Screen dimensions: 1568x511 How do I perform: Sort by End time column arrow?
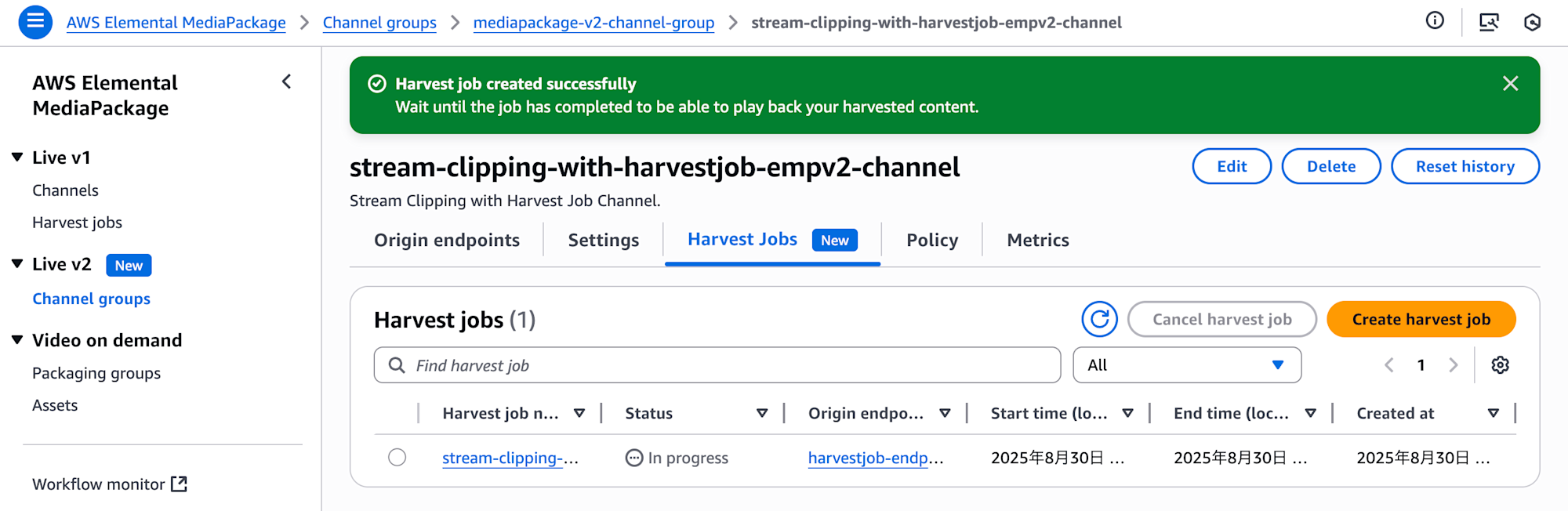1310,413
